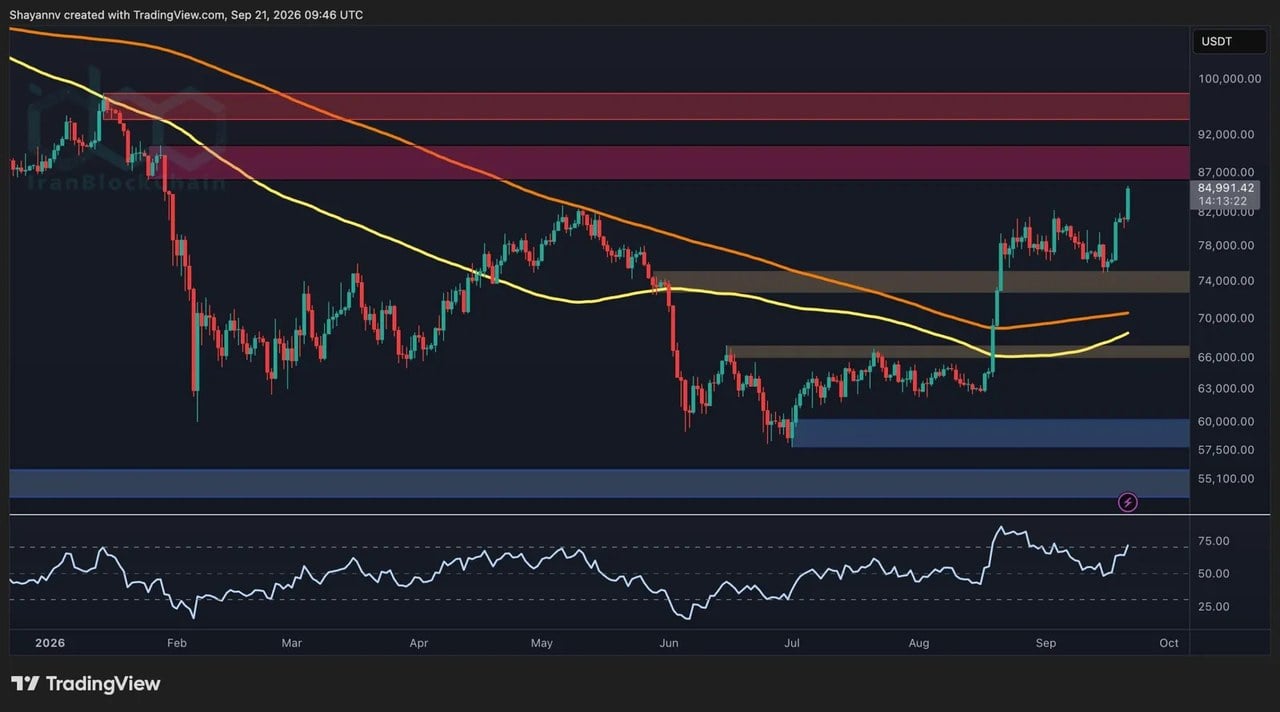Viewport: 1280px width, 712px height.
Task: Click the 100,000.00 price axis label
Action: (1228, 79)
